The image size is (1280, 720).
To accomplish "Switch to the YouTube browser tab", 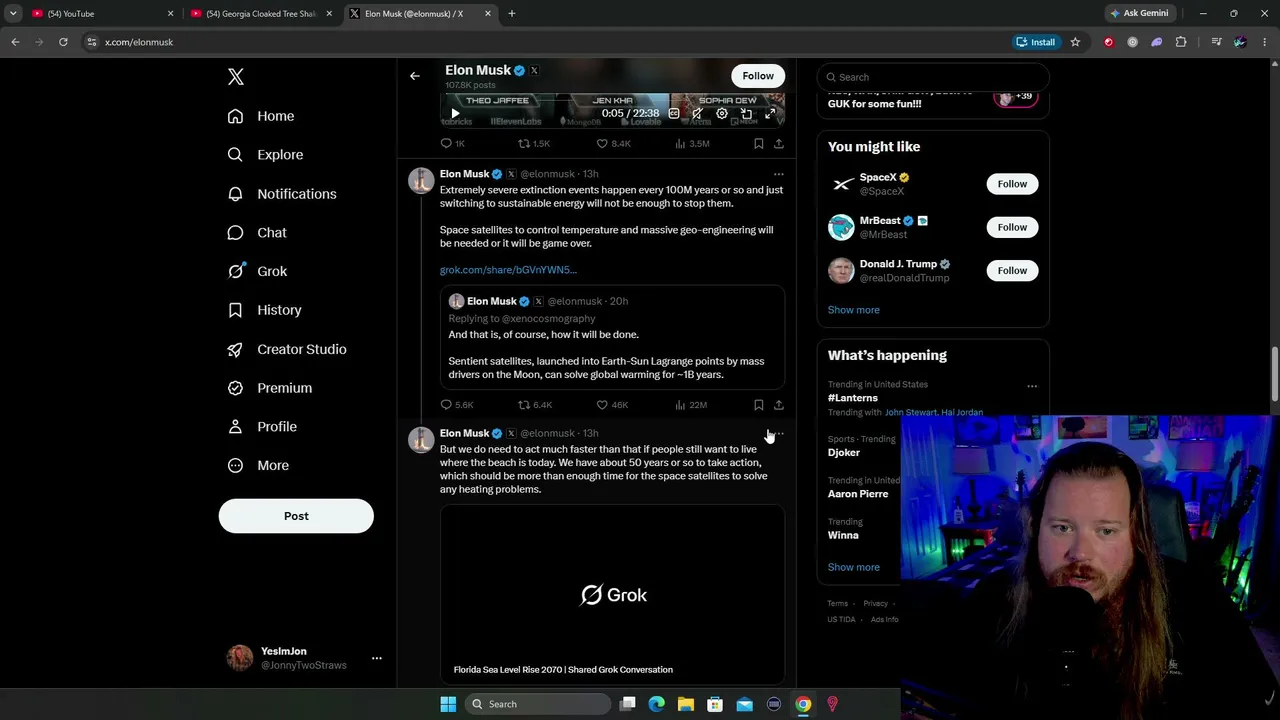I will [x=102, y=14].
